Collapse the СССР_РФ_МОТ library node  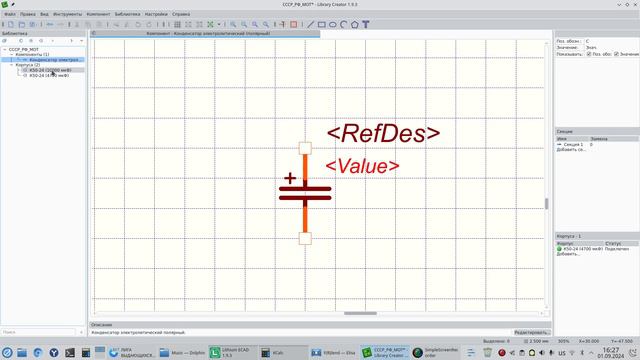coord(5,49)
